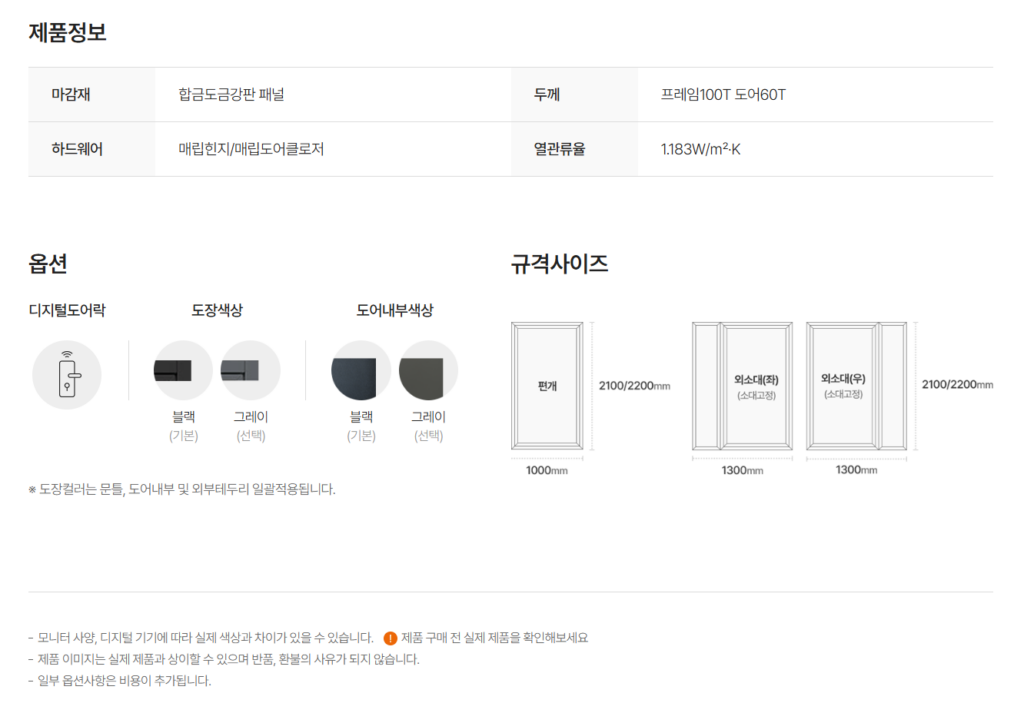The height and width of the screenshot is (713, 1024).
Task: Click the 1000mm width label
Action: [546, 470]
